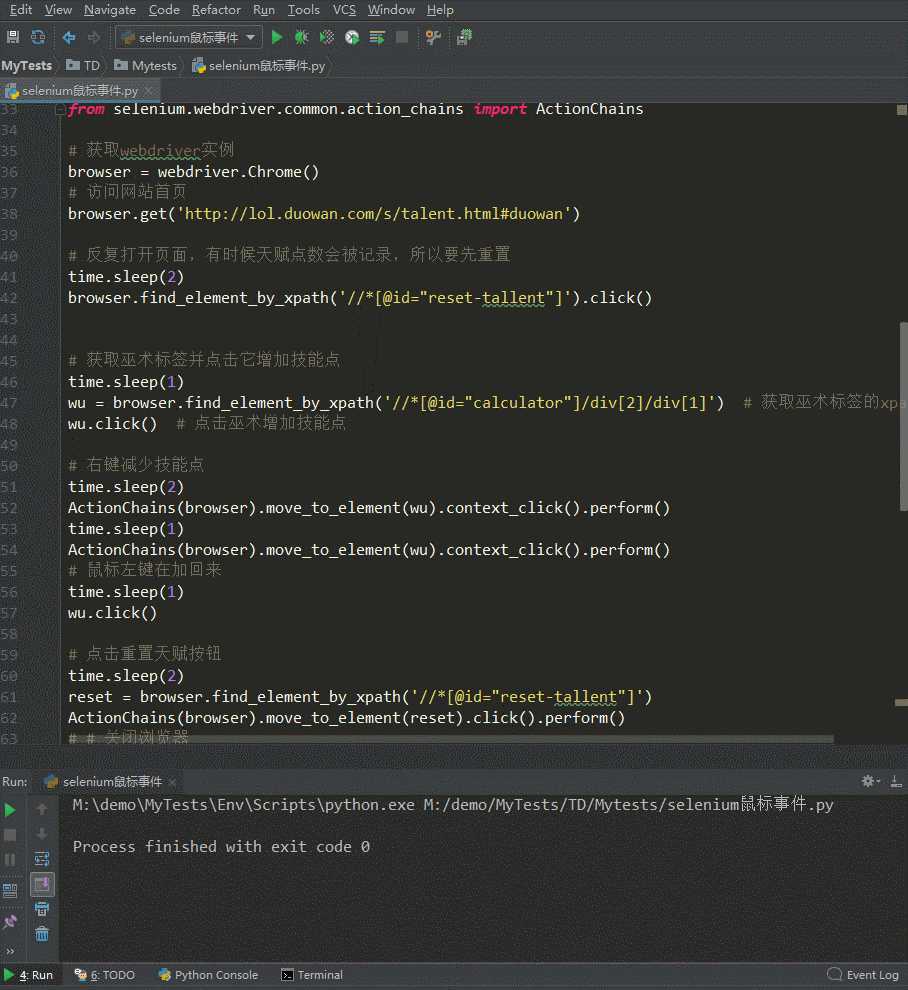Image resolution: width=908 pixels, height=990 pixels.
Task: Start debugging with the green bug icon
Action: click(x=301, y=37)
